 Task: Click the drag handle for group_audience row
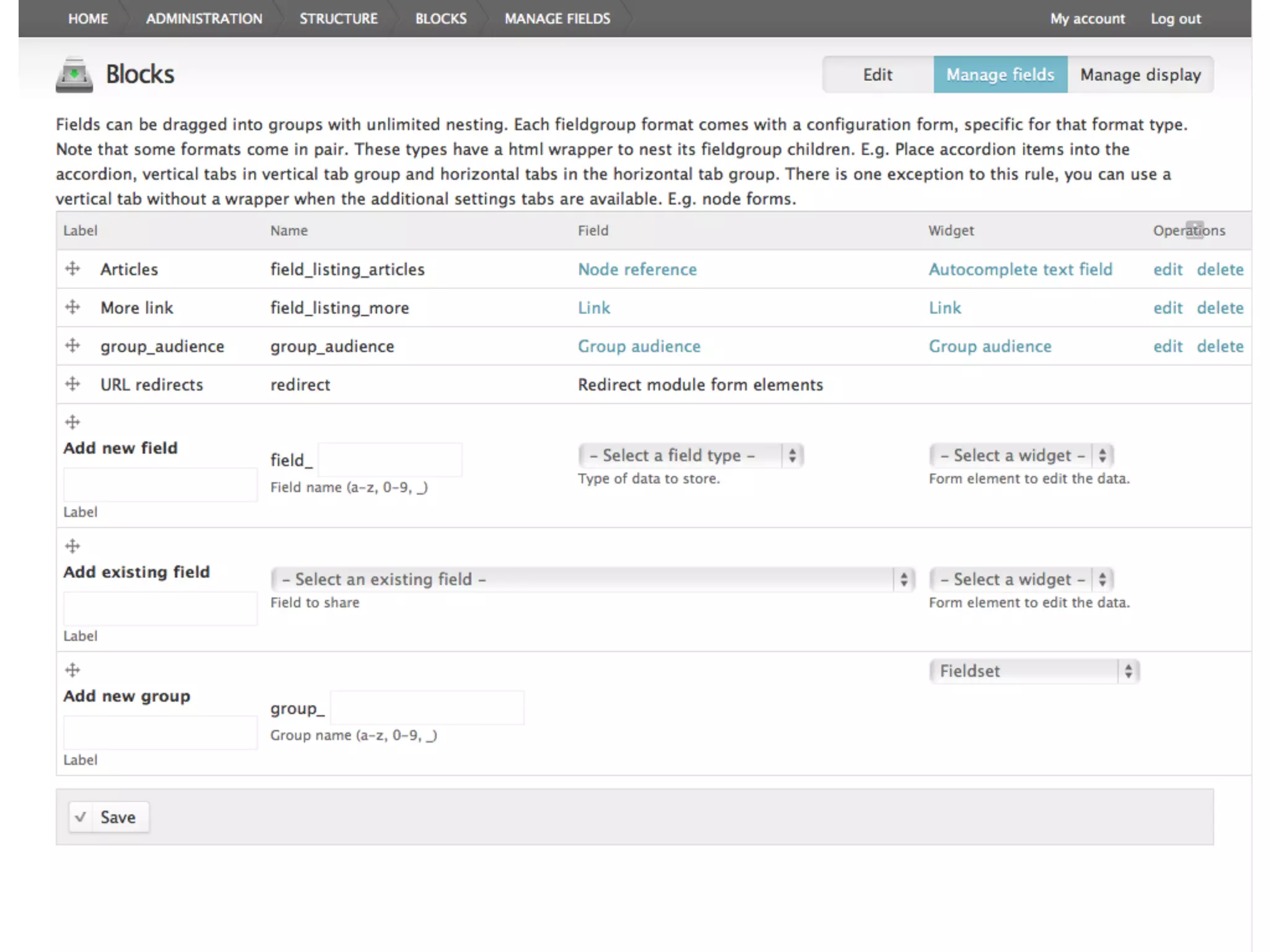coord(73,345)
